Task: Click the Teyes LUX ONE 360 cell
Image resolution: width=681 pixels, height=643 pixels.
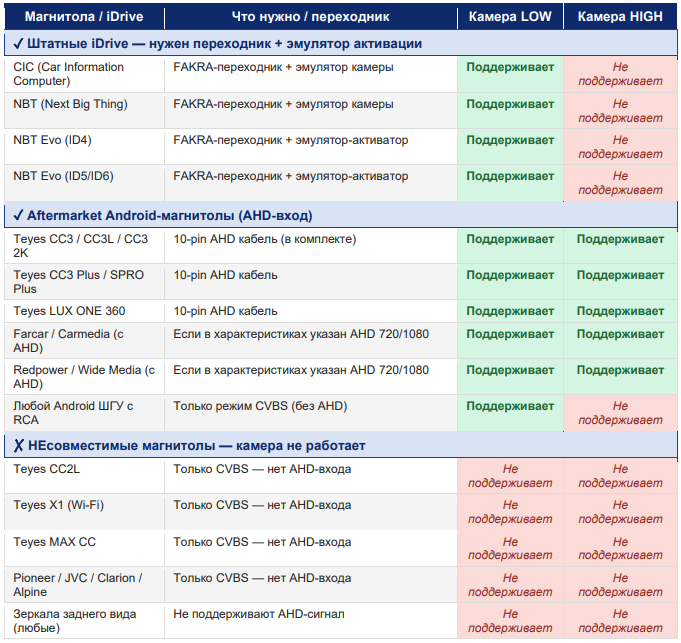Action: pos(84,311)
